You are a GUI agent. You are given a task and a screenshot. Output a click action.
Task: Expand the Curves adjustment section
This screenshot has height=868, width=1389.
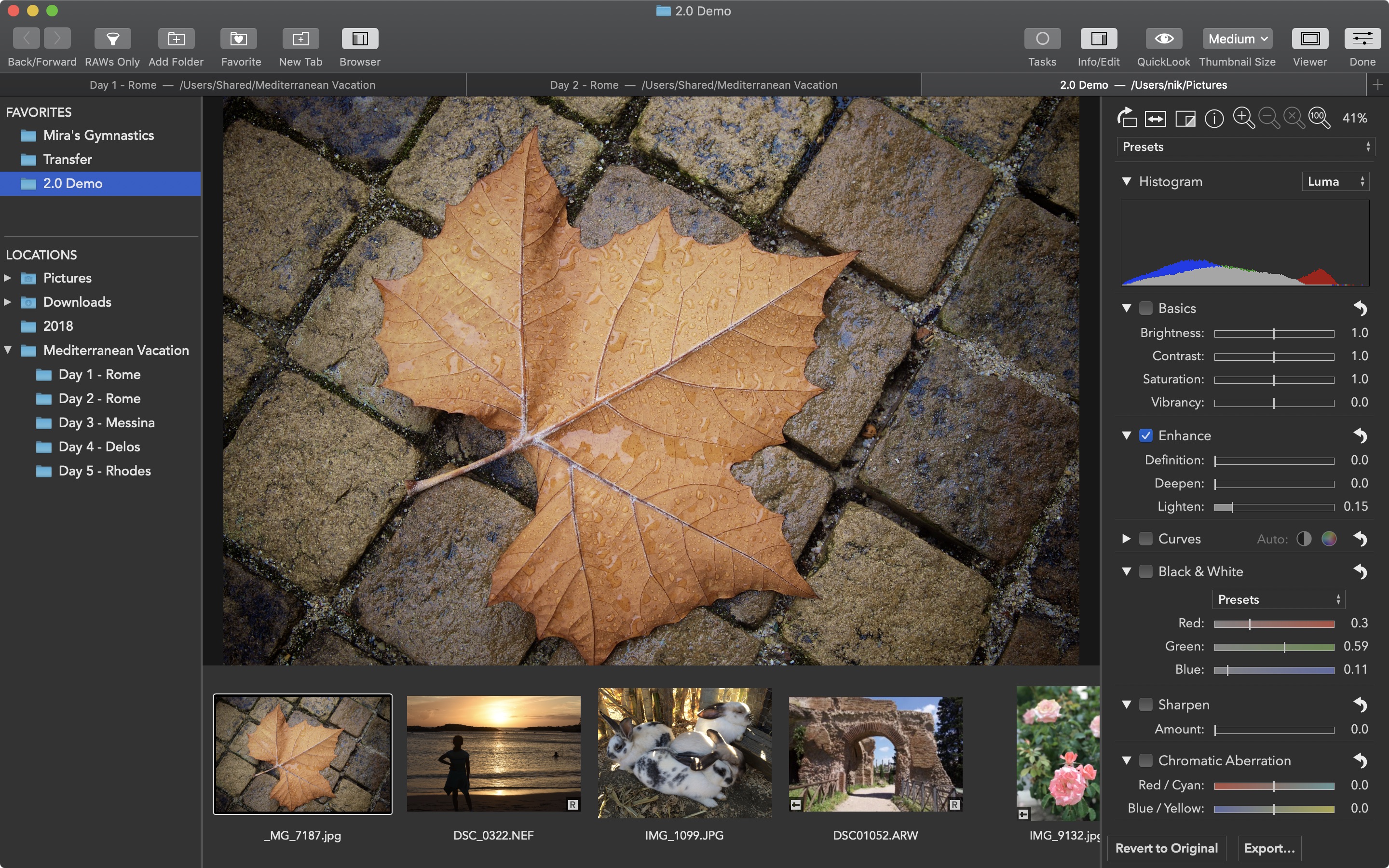coord(1127,539)
